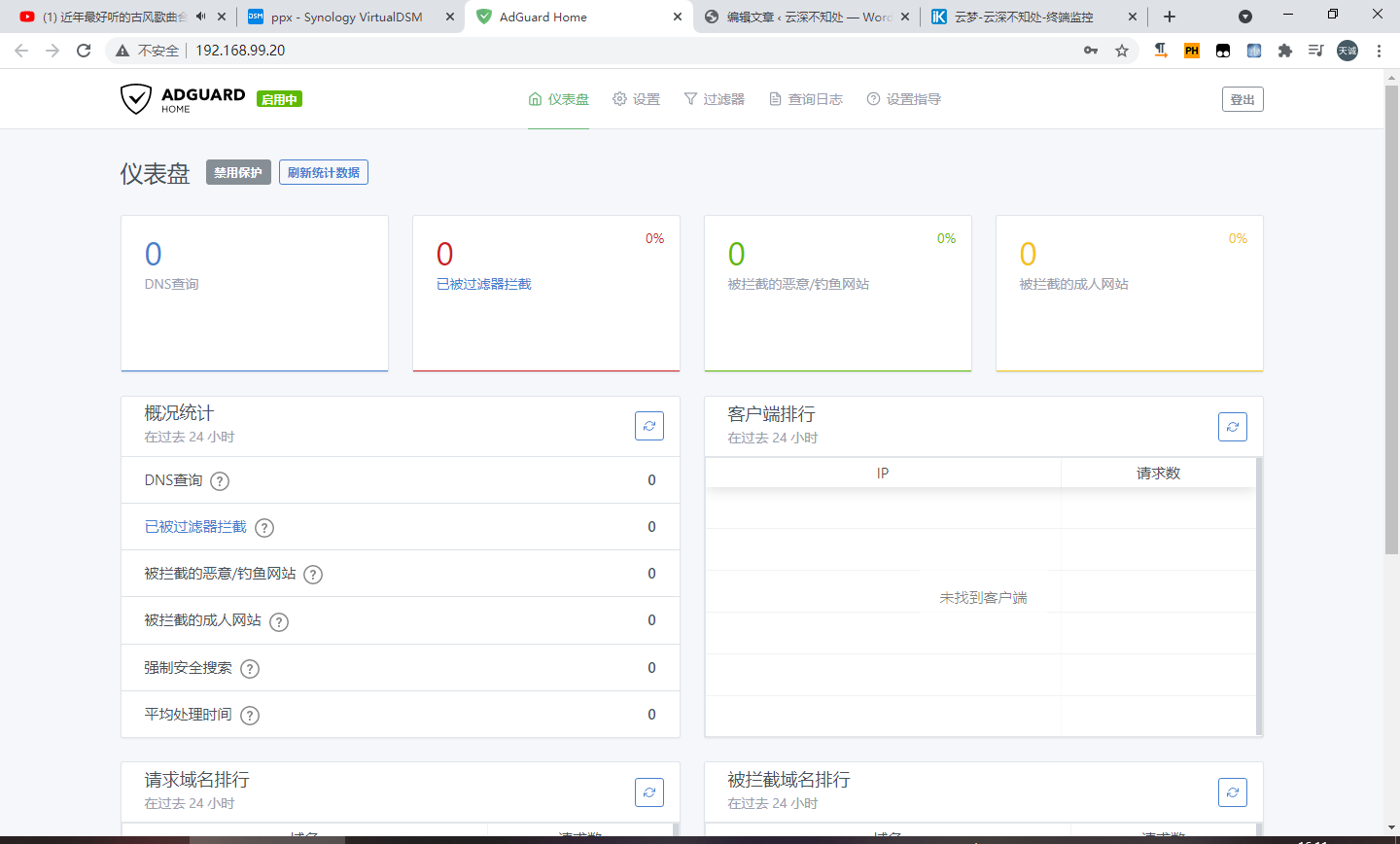Refresh the 请求域名排行 panel
The width and height of the screenshot is (1400, 844).
(649, 792)
